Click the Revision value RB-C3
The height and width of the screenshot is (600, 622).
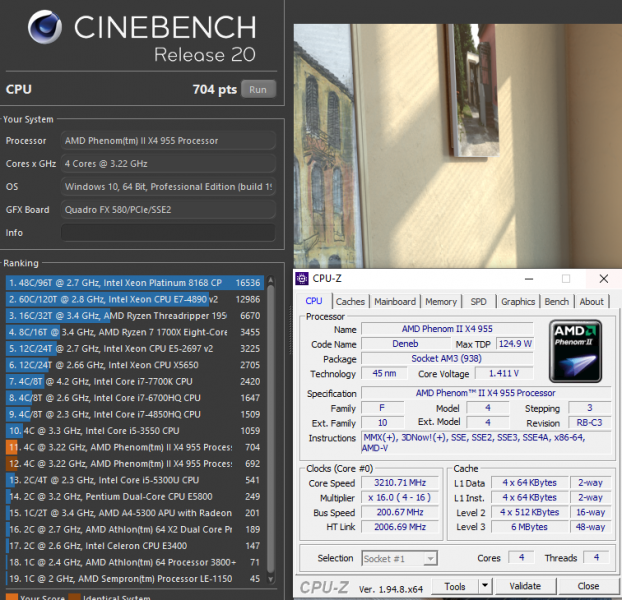(589, 423)
